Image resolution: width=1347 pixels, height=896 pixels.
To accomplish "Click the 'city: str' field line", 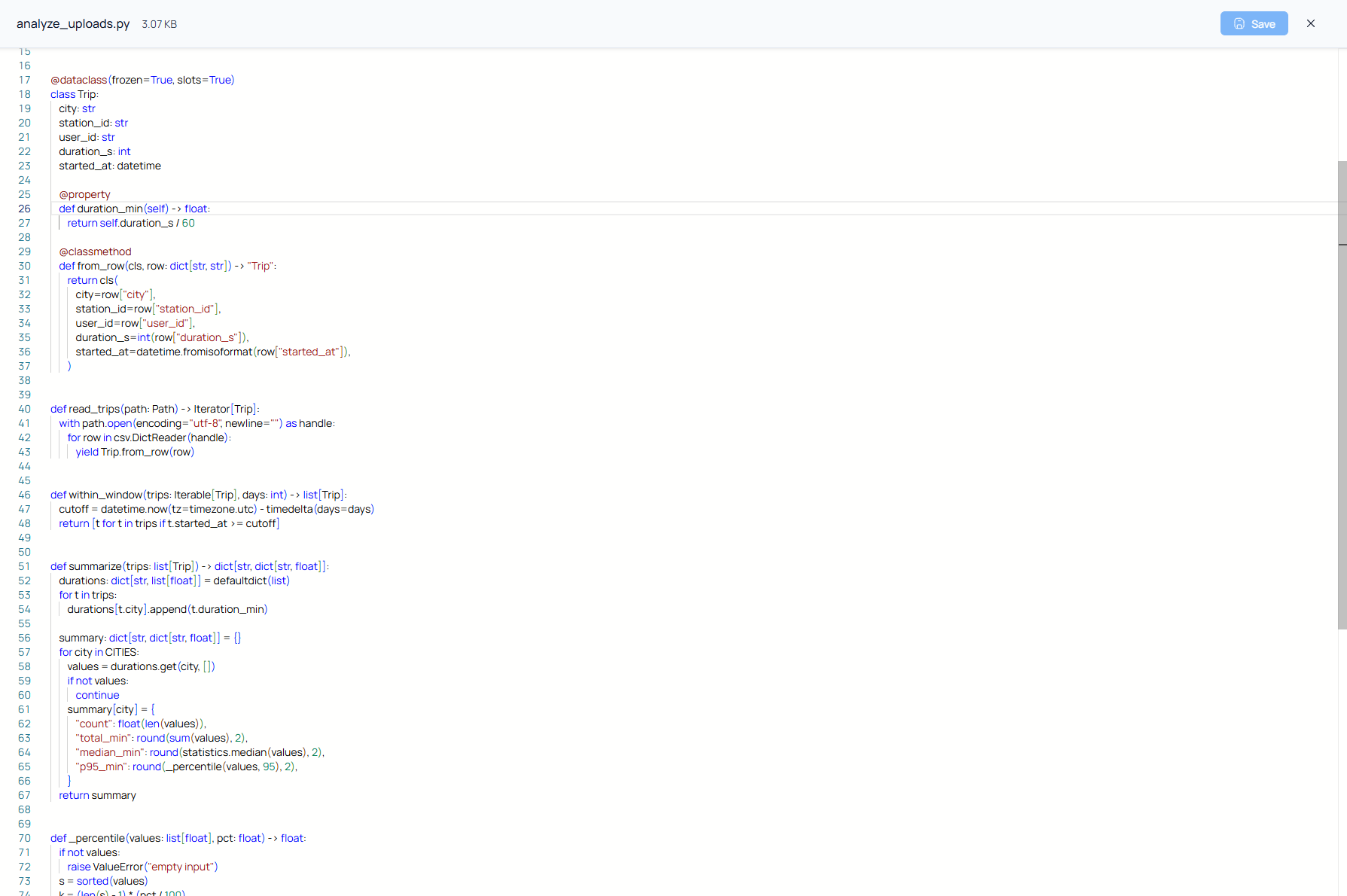I will [x=77, y=108].
